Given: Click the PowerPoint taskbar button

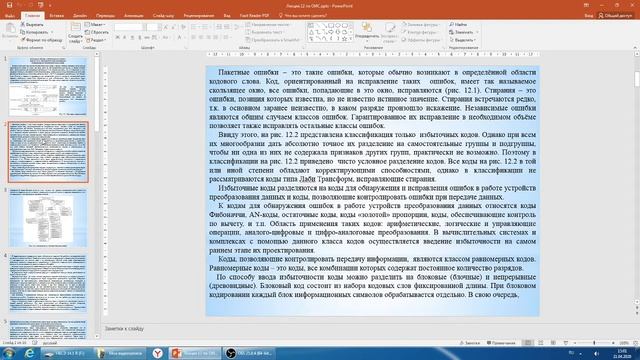Looking at the screenshot, I should (x=196, y=353).
